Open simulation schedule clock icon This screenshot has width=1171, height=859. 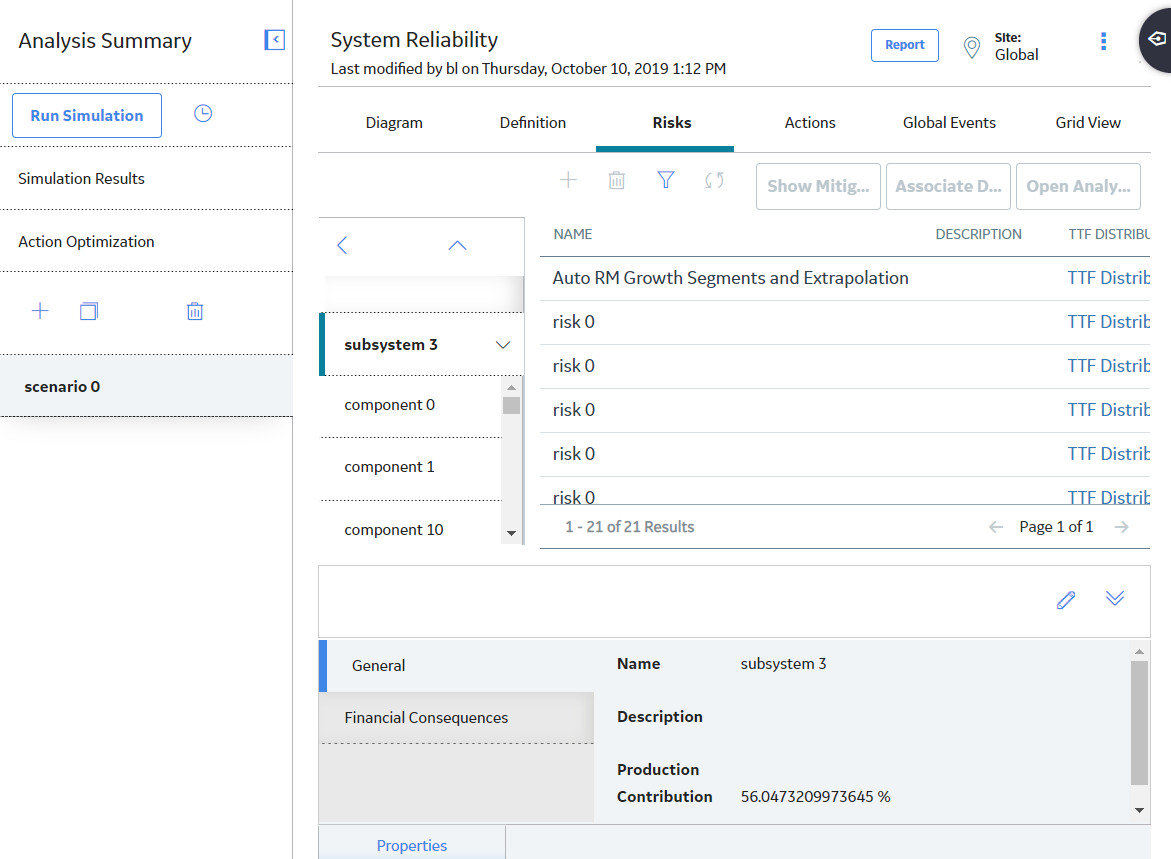[x=203, y=114]
